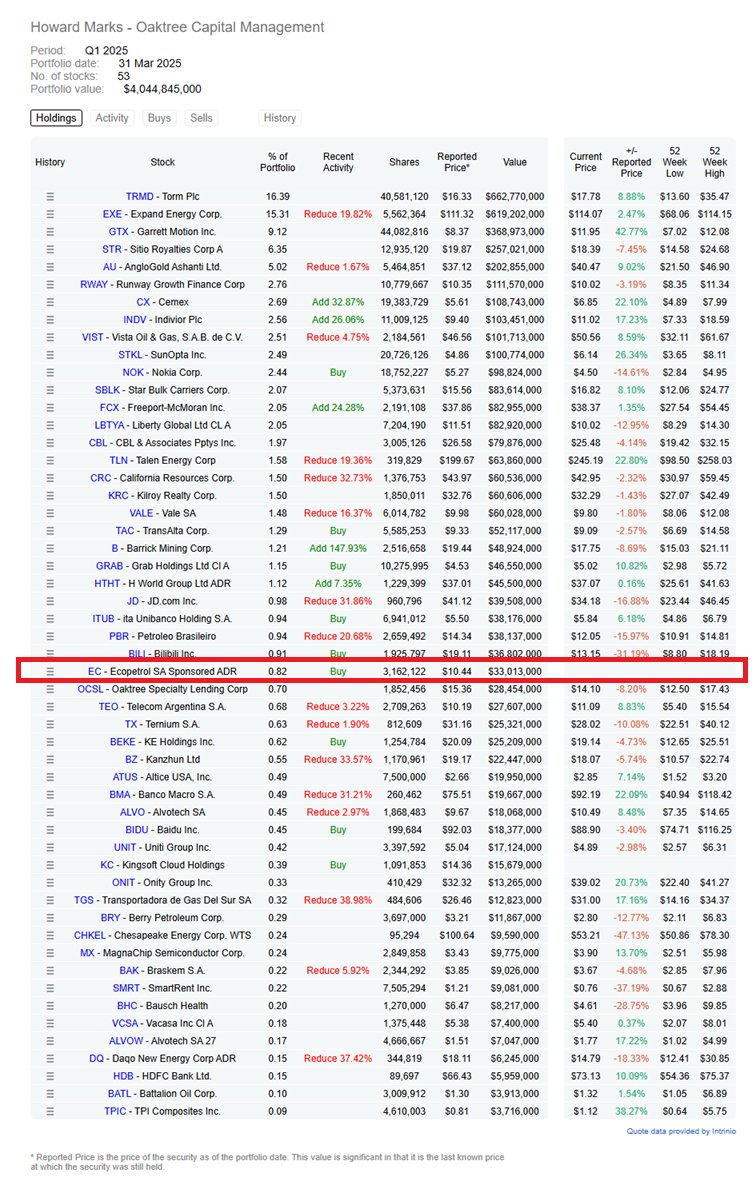The height and width of the screenshot is (1193, 756).
Task: Sort by the Value column header
Action: pyautogui.click(x=515, y=162)
